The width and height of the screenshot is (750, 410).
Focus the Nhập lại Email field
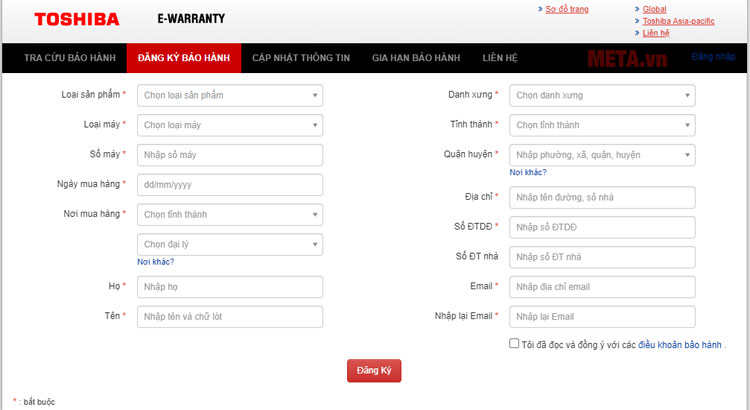(x=602, y=317)
